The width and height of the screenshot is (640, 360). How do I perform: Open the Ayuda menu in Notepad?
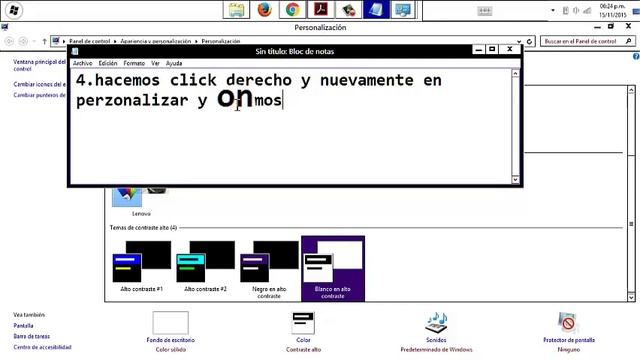(174, 63)
